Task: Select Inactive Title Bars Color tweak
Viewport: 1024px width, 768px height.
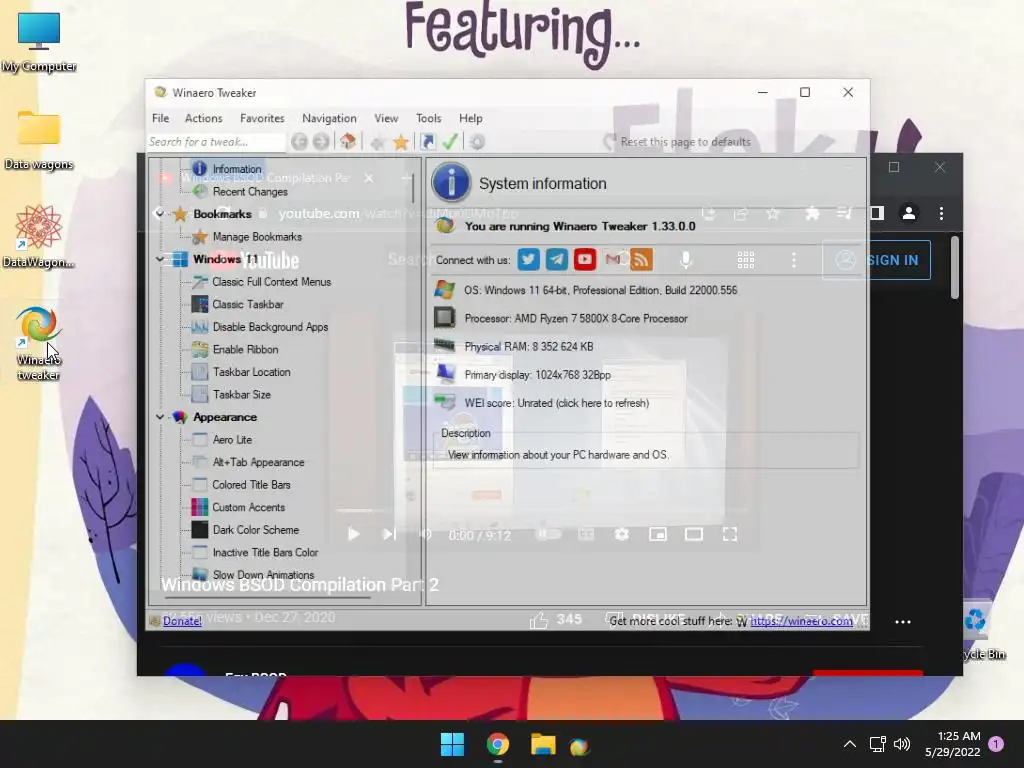Action: coord(265,552)
